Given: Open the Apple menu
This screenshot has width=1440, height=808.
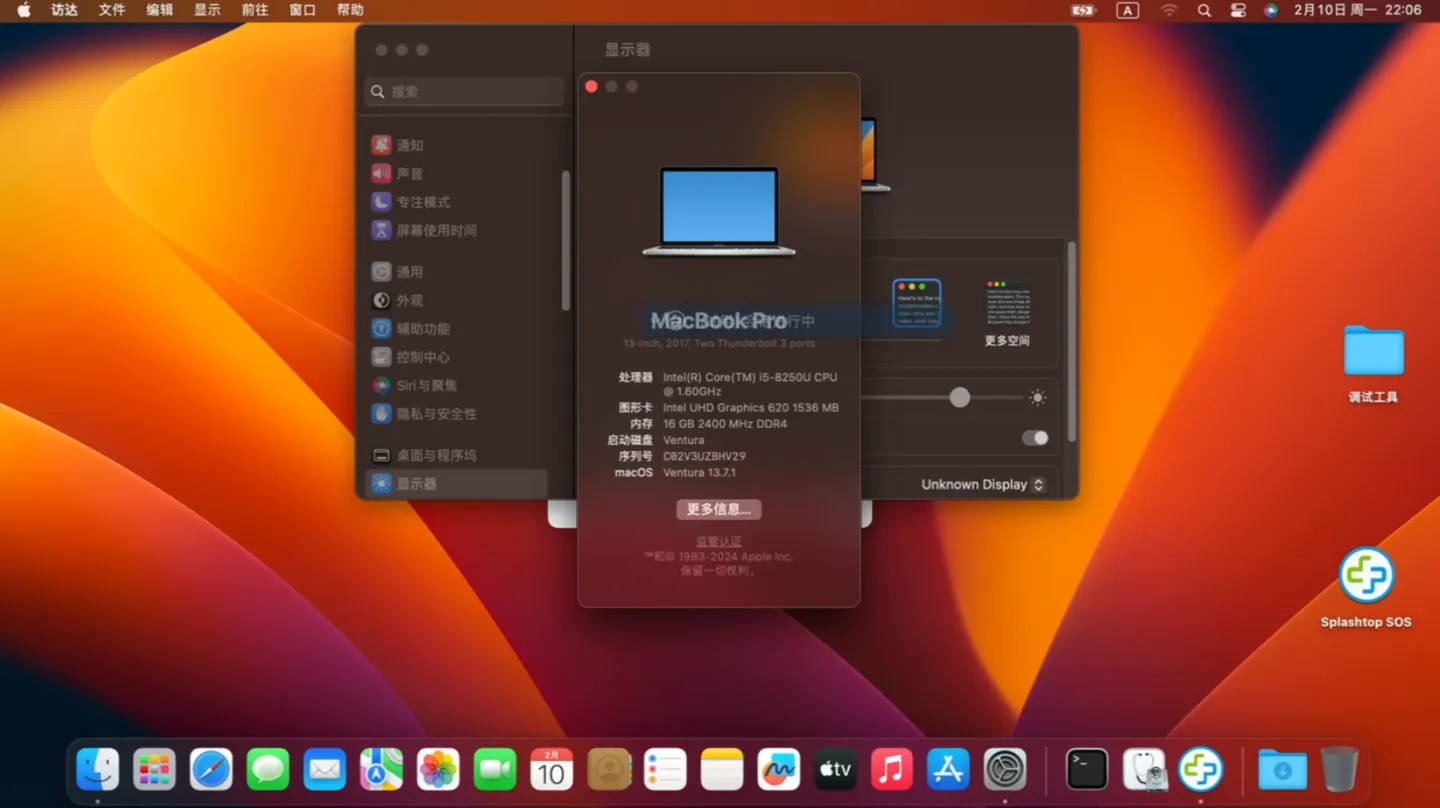Looking at the screenshot, I should 22,10.
